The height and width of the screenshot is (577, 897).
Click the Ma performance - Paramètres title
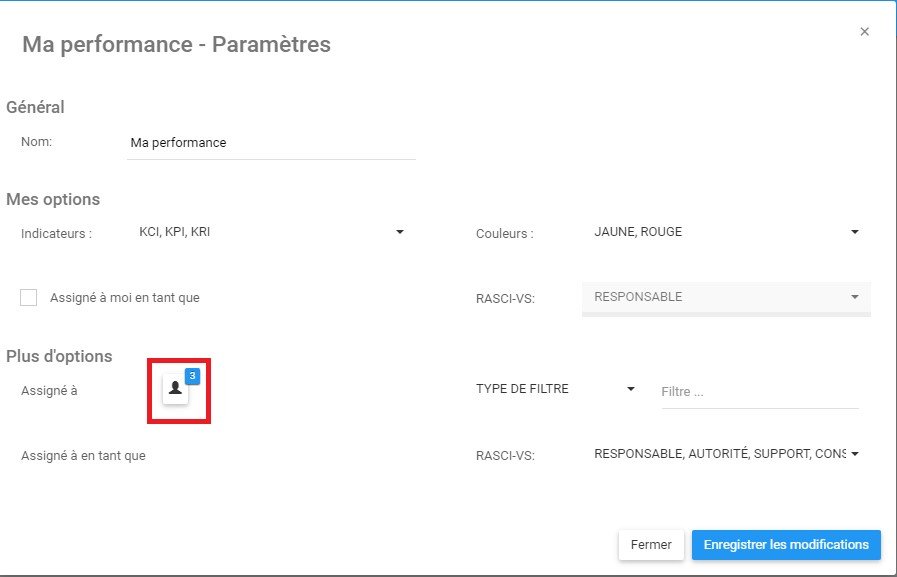point(176,45)
